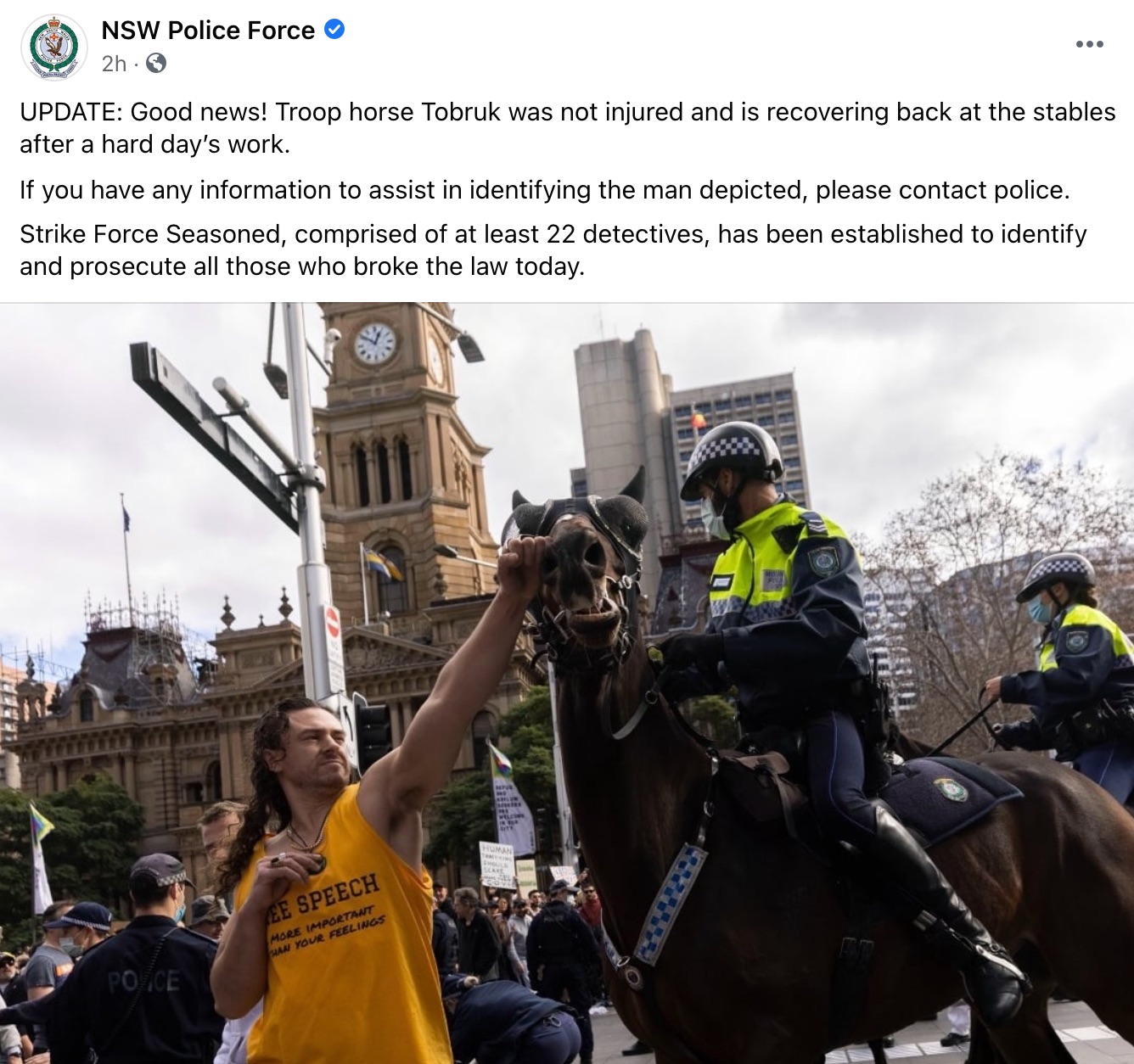
Task: Click the clock face on the tower
Action: pyautogui.click(x=374, y=344)
